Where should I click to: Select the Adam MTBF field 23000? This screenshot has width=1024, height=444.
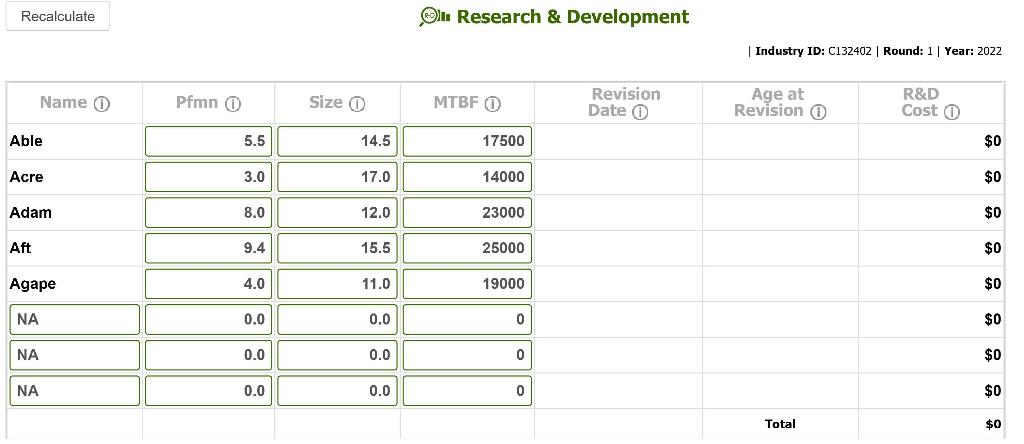pos(467,212)
